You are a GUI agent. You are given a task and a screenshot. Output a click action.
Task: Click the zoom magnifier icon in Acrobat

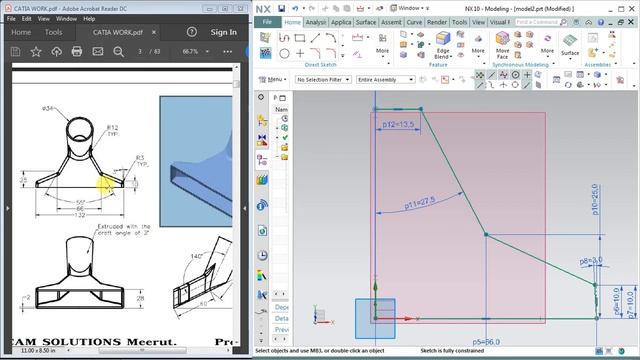[118, 51]
